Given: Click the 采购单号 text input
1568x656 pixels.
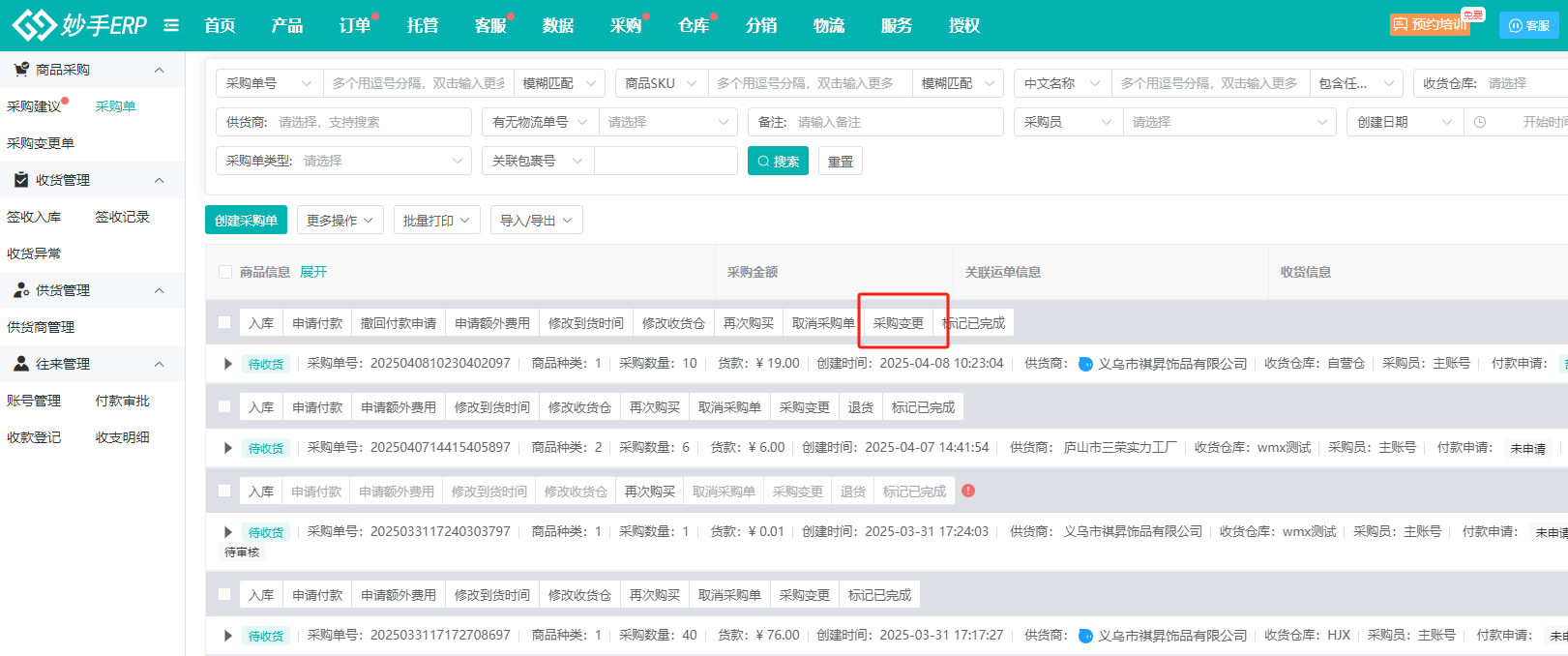Looking at the screenshot, I should (419, 83).
